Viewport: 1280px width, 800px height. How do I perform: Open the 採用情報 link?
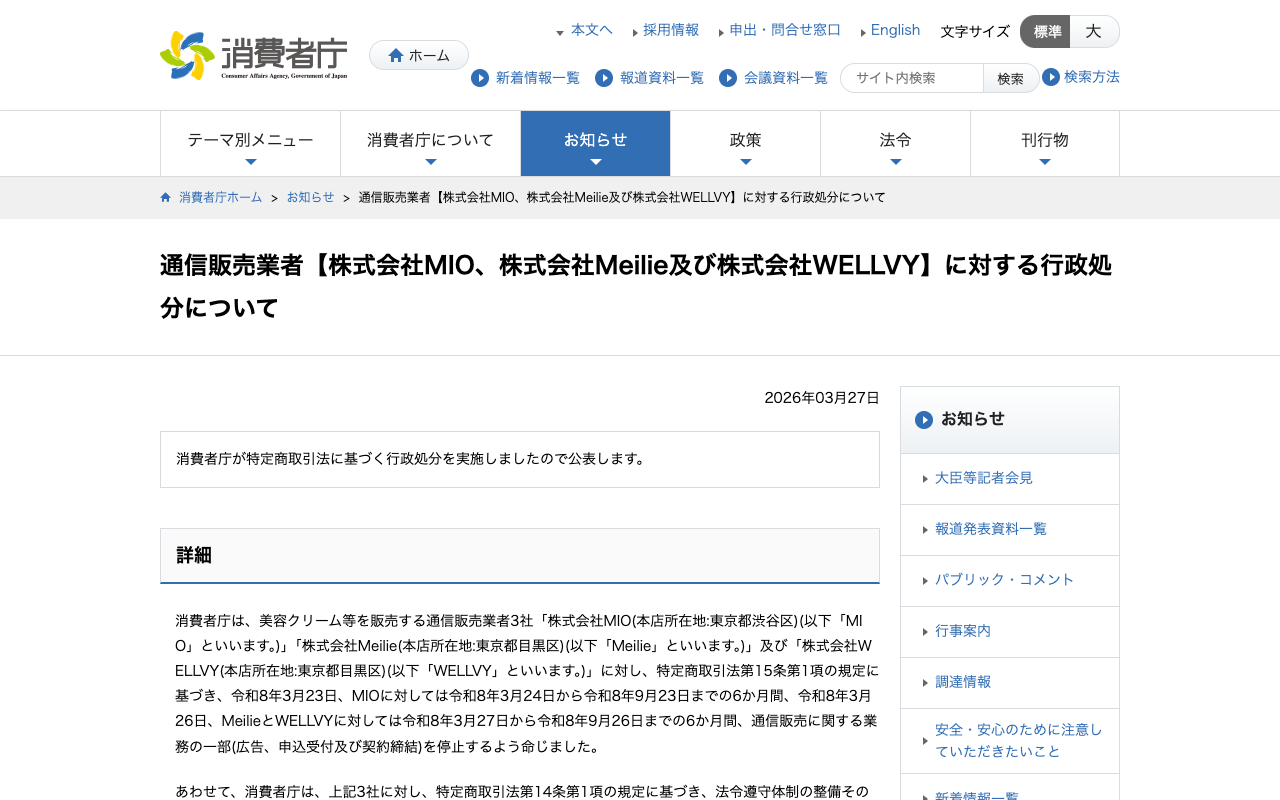click(x=671, y=30)
